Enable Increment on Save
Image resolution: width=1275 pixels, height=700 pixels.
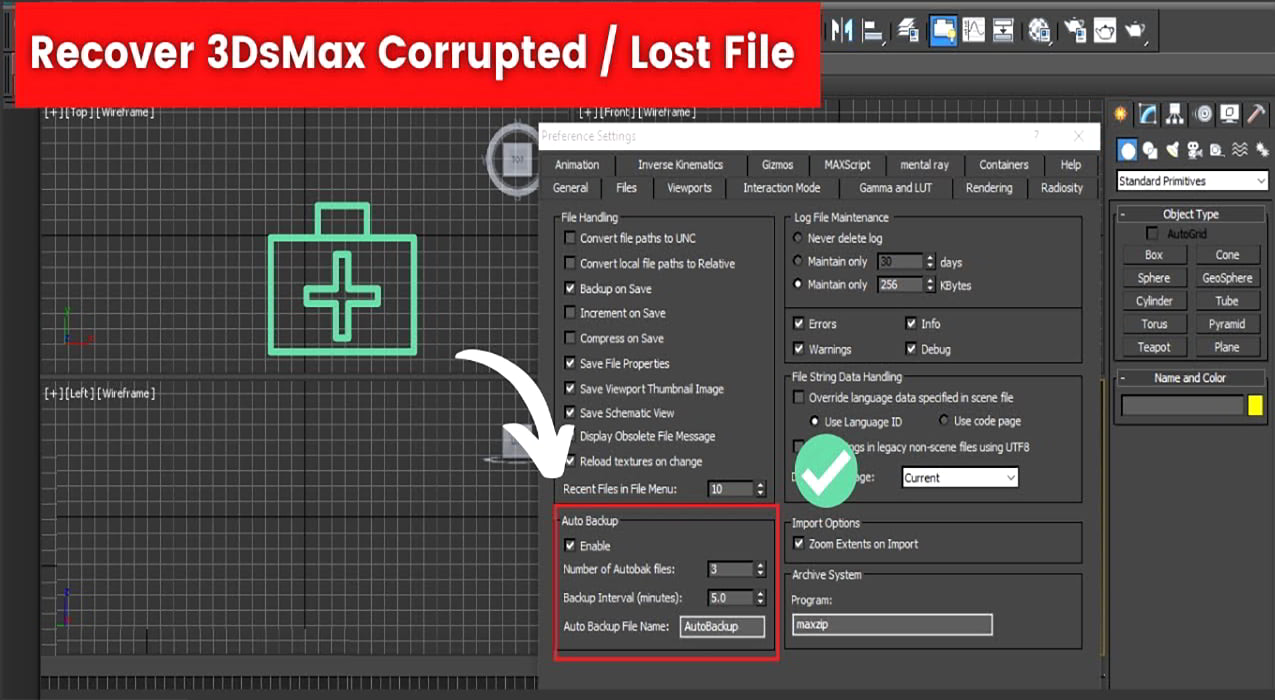pos(570,313)
